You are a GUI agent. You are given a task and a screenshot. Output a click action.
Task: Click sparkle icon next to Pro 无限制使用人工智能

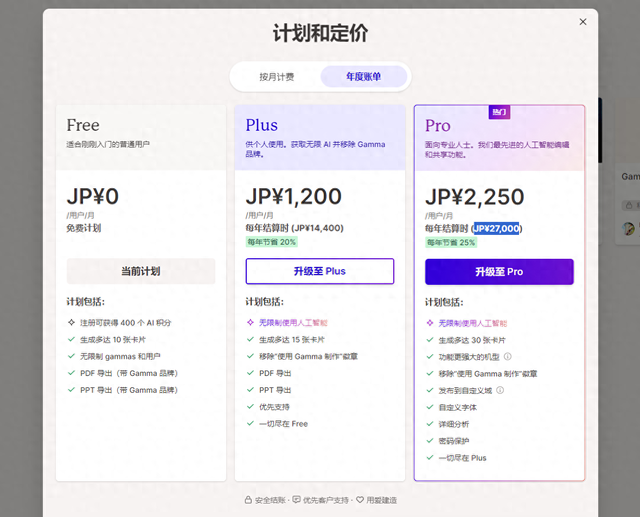[430, 323]
